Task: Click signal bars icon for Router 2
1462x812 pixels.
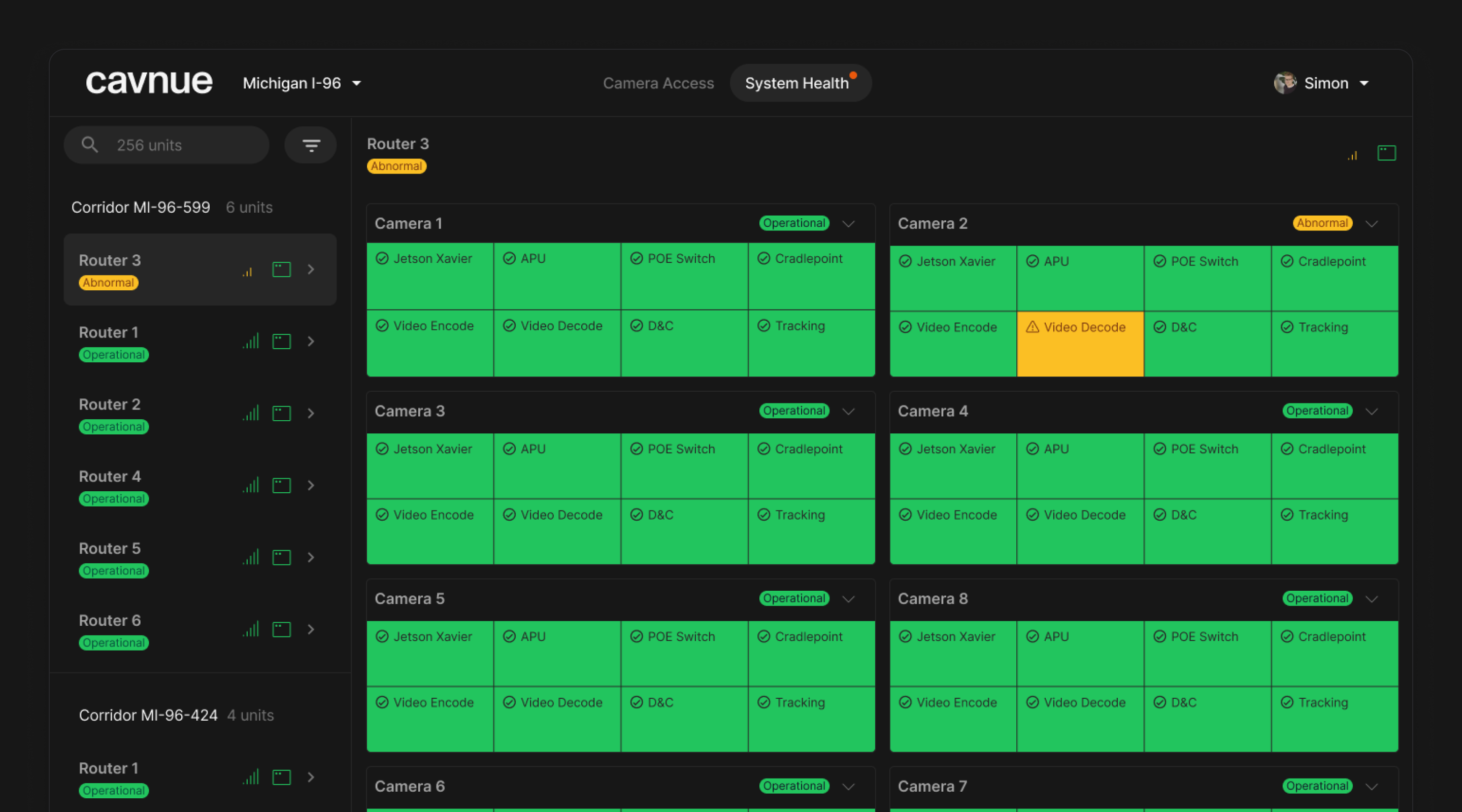Action: click(x=251, y=413)
